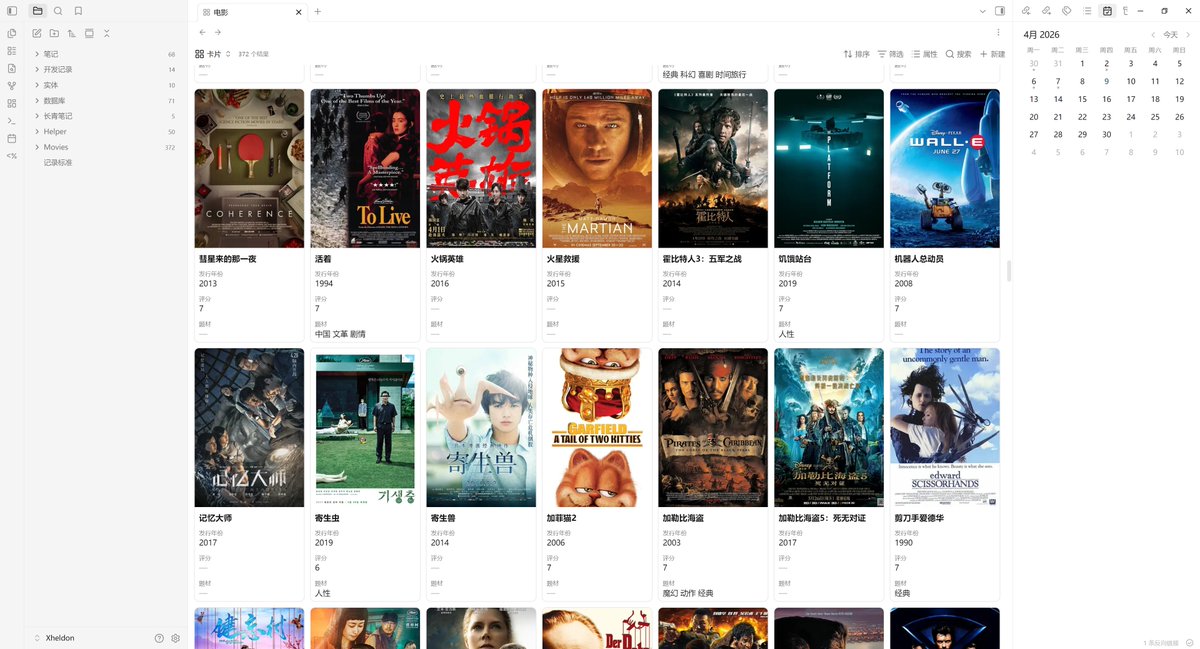Image resolution: width=1200 pixels, height=649 pixels.
Task: Open tags panel in right sidebar
Action: pyautogui.click(x=1067, y=11)
